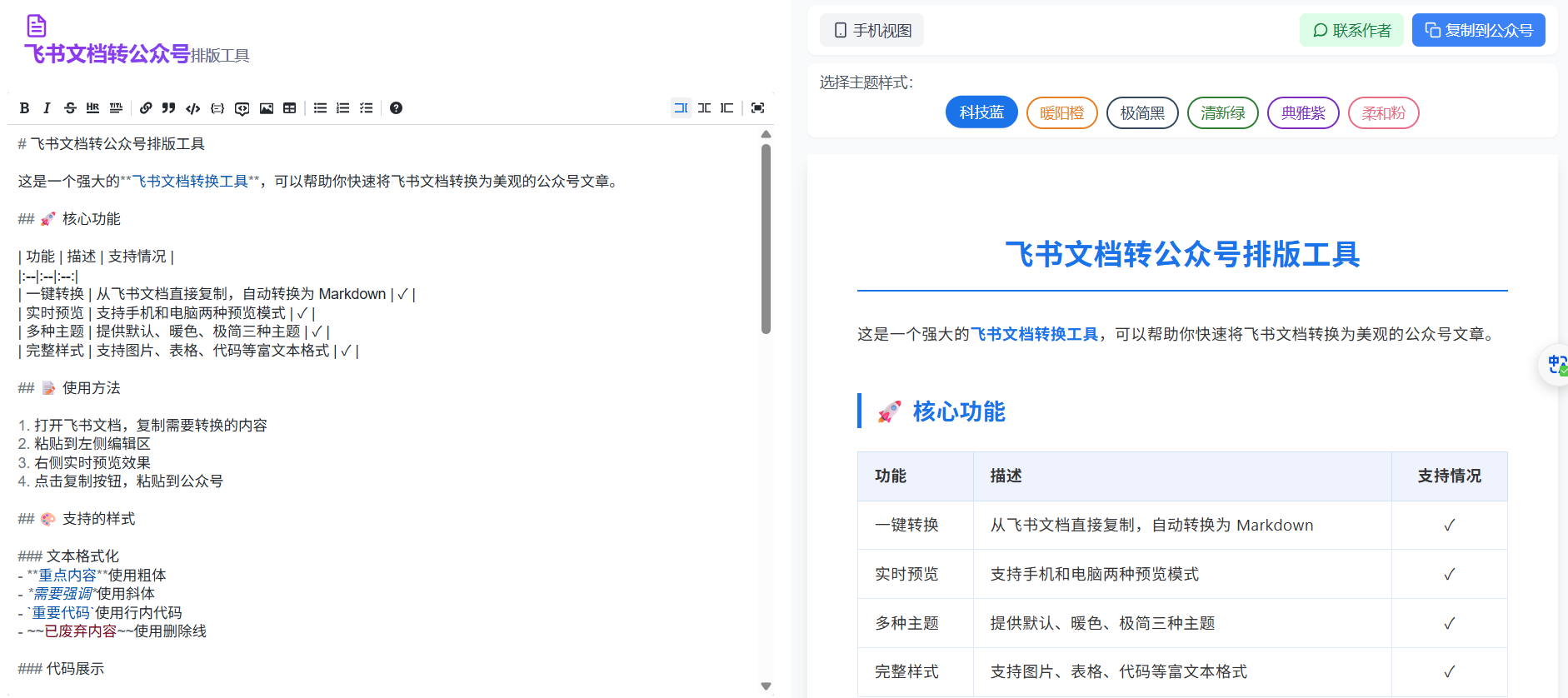
Task: Click the editor scrollbar up arrow
Action: click(x=767, y=134)
